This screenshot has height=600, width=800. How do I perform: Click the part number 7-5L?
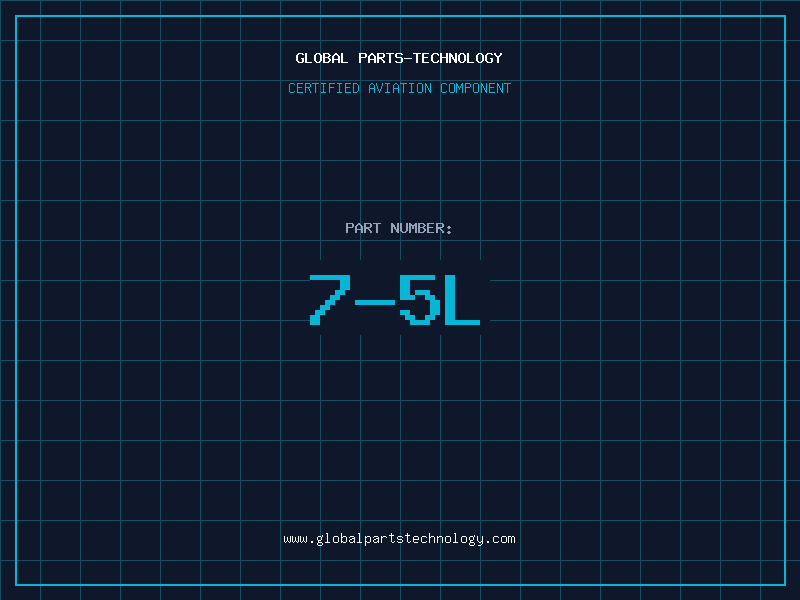coord(395,299)
